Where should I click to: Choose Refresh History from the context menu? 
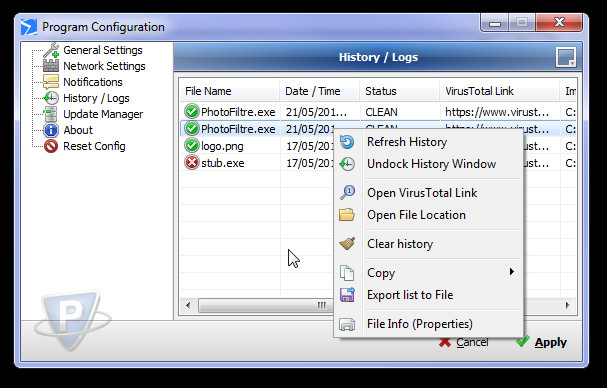tap(429, 142)
